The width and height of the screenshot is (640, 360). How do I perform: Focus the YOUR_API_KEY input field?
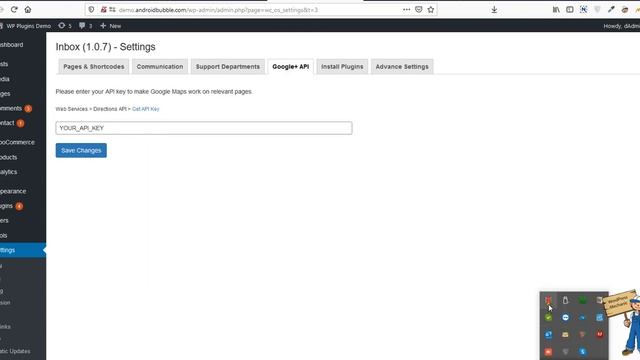pos(204,128)
